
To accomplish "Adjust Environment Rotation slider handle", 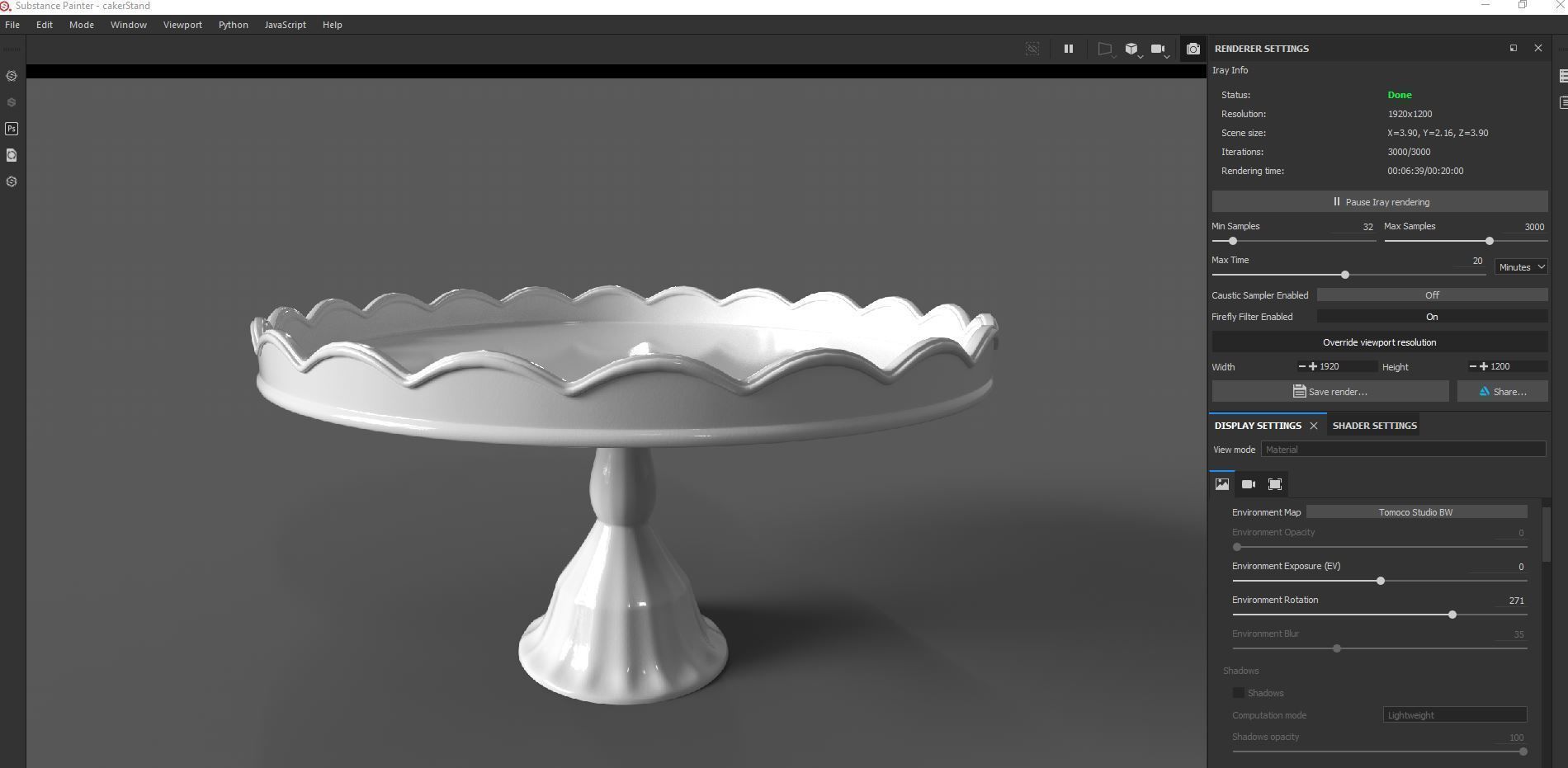I will [1452, 615].
